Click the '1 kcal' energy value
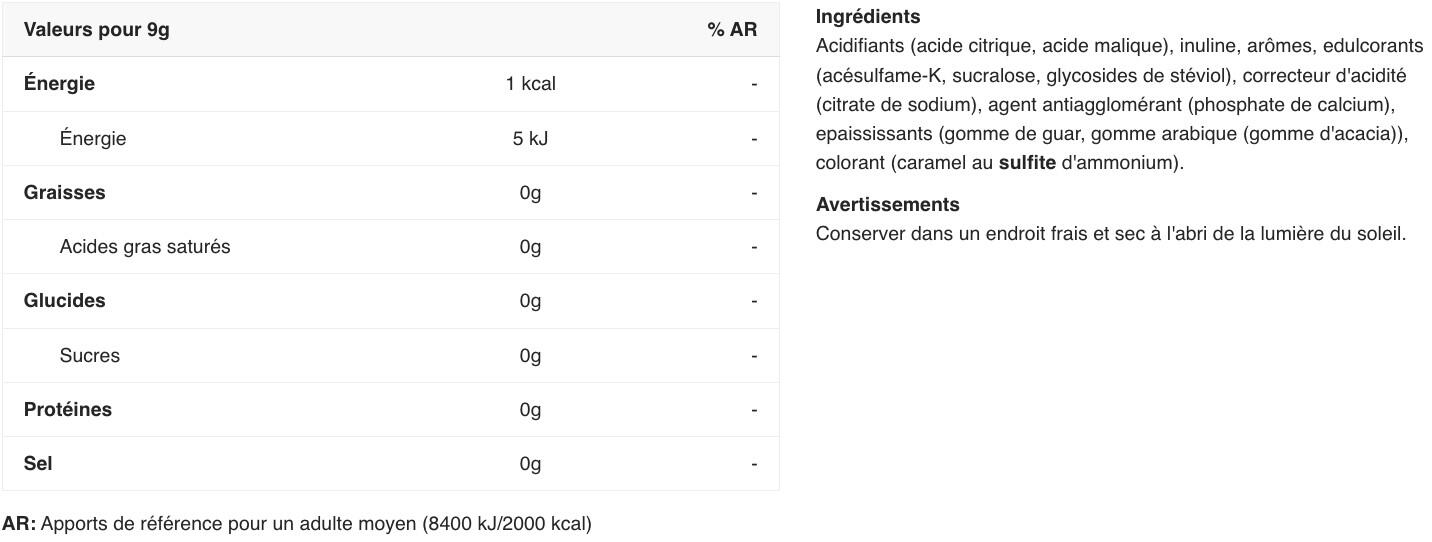1432x542 pixels. pyautogui.click(x=530, y=84)
